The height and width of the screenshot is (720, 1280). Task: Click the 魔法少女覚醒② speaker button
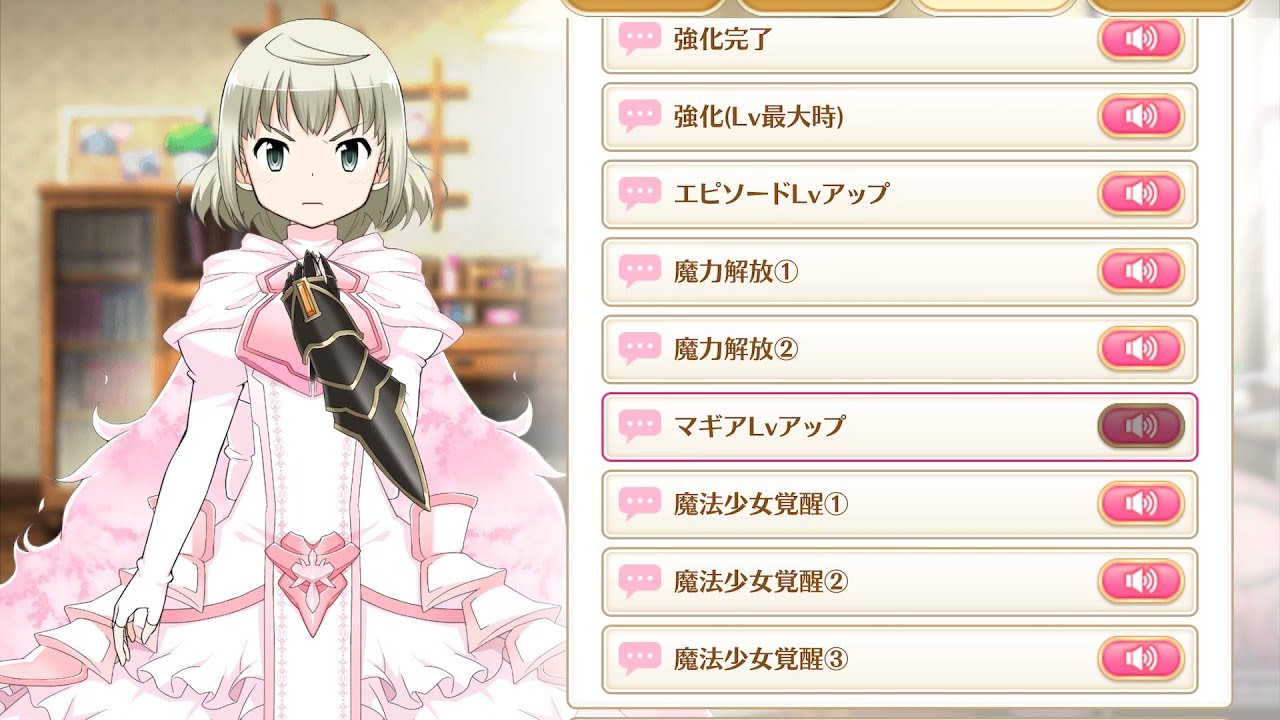click(1141, 581)
